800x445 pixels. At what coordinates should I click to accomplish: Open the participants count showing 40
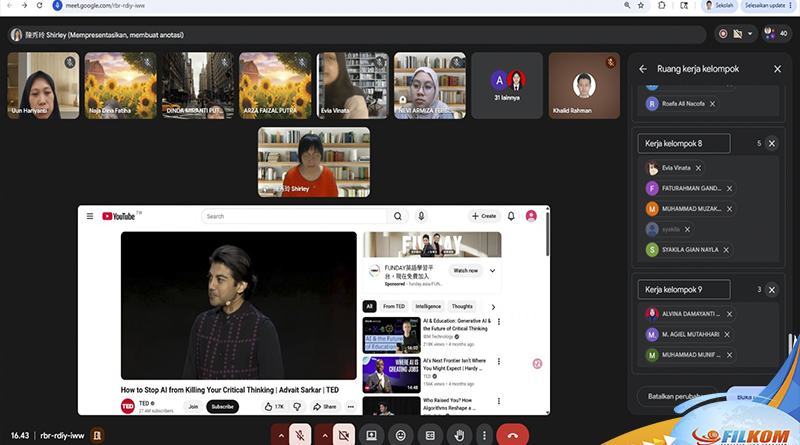click(776, 34)
